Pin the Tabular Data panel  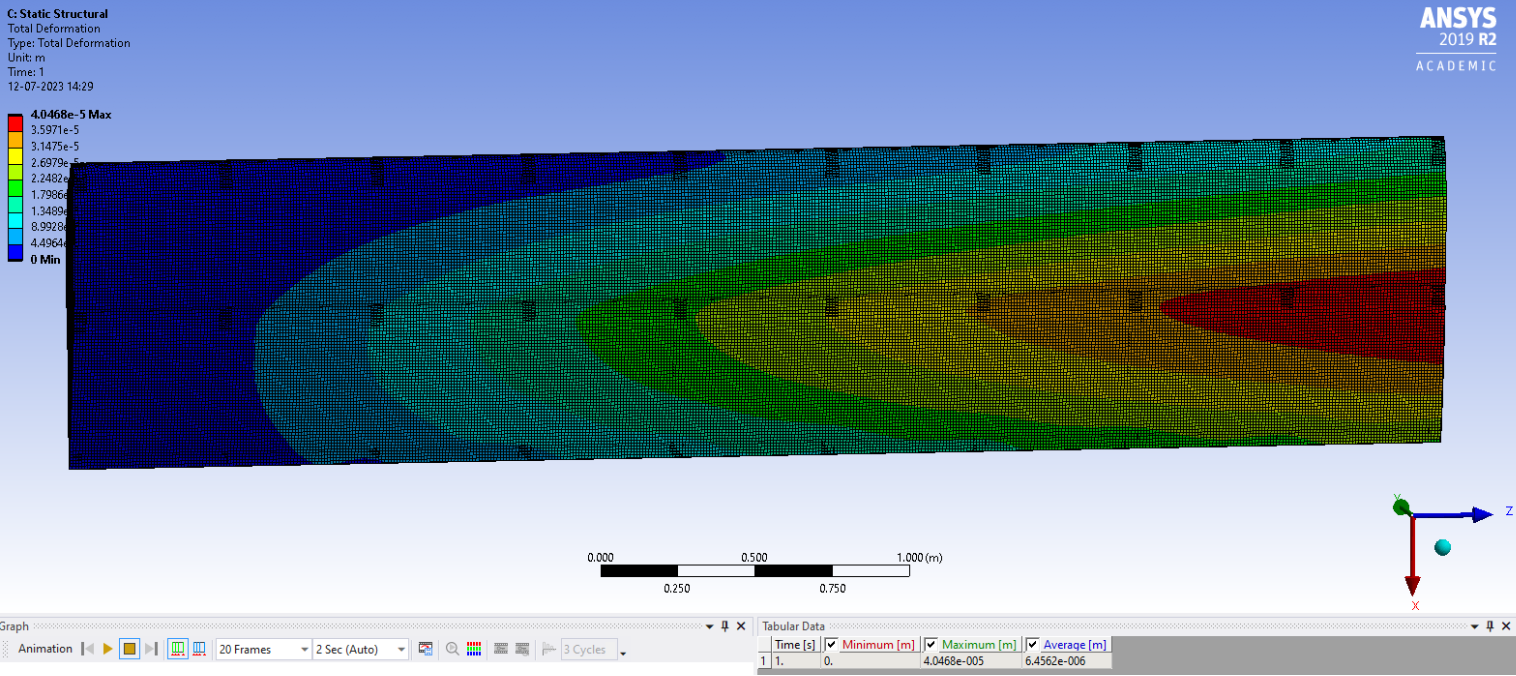tap(1489, 626)
